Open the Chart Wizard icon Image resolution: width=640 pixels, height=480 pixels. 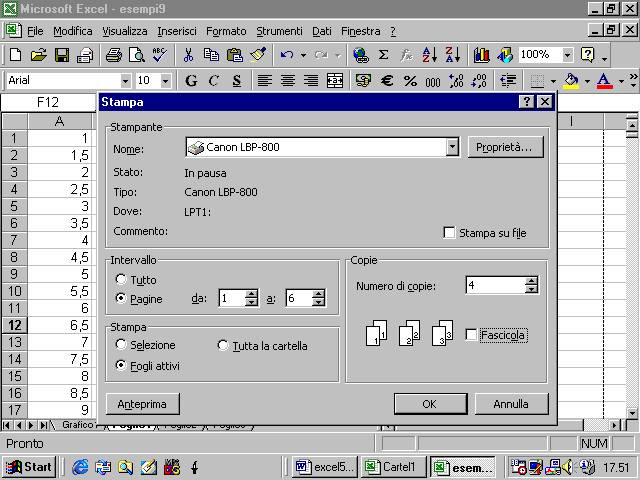(x=482, y=55)
